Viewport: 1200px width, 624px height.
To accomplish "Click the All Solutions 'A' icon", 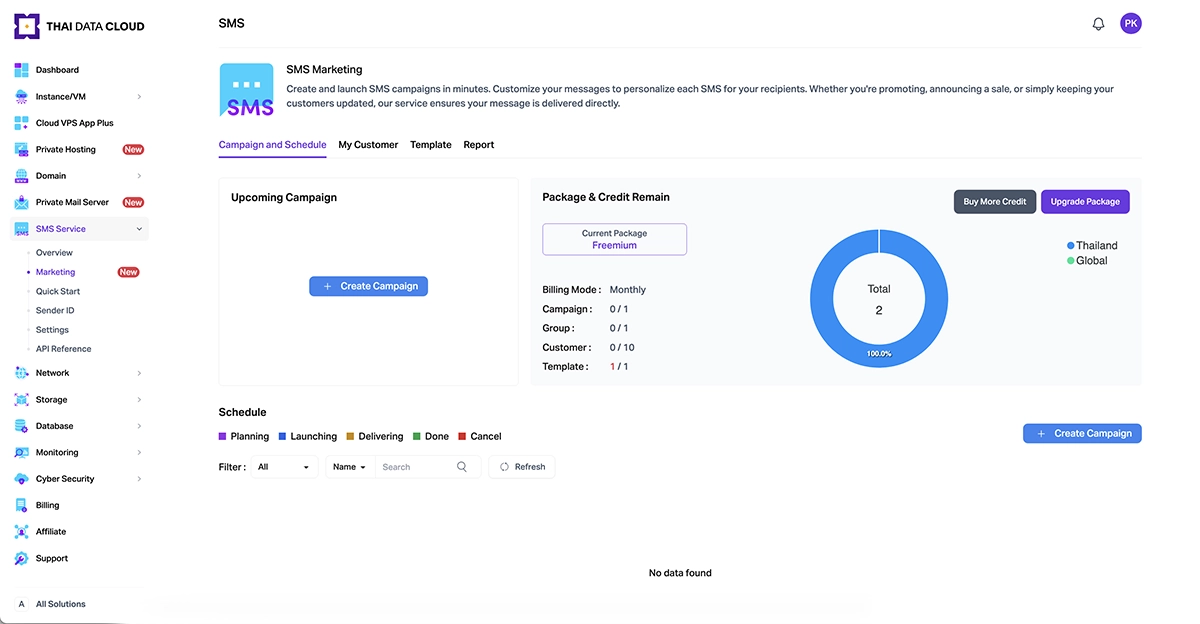I will click(21, 604).
